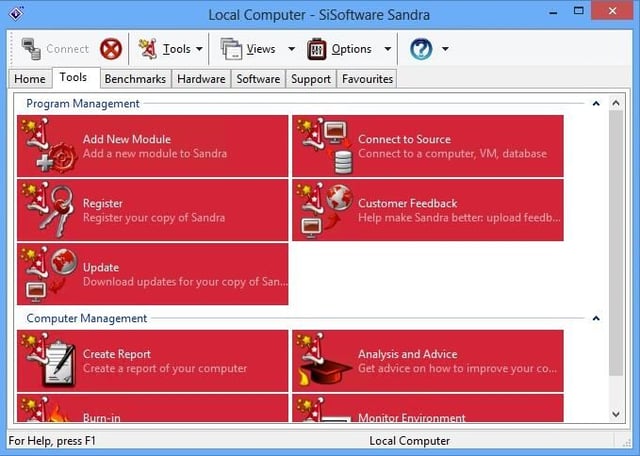Click the Create Report title

(x=117, y=354)
